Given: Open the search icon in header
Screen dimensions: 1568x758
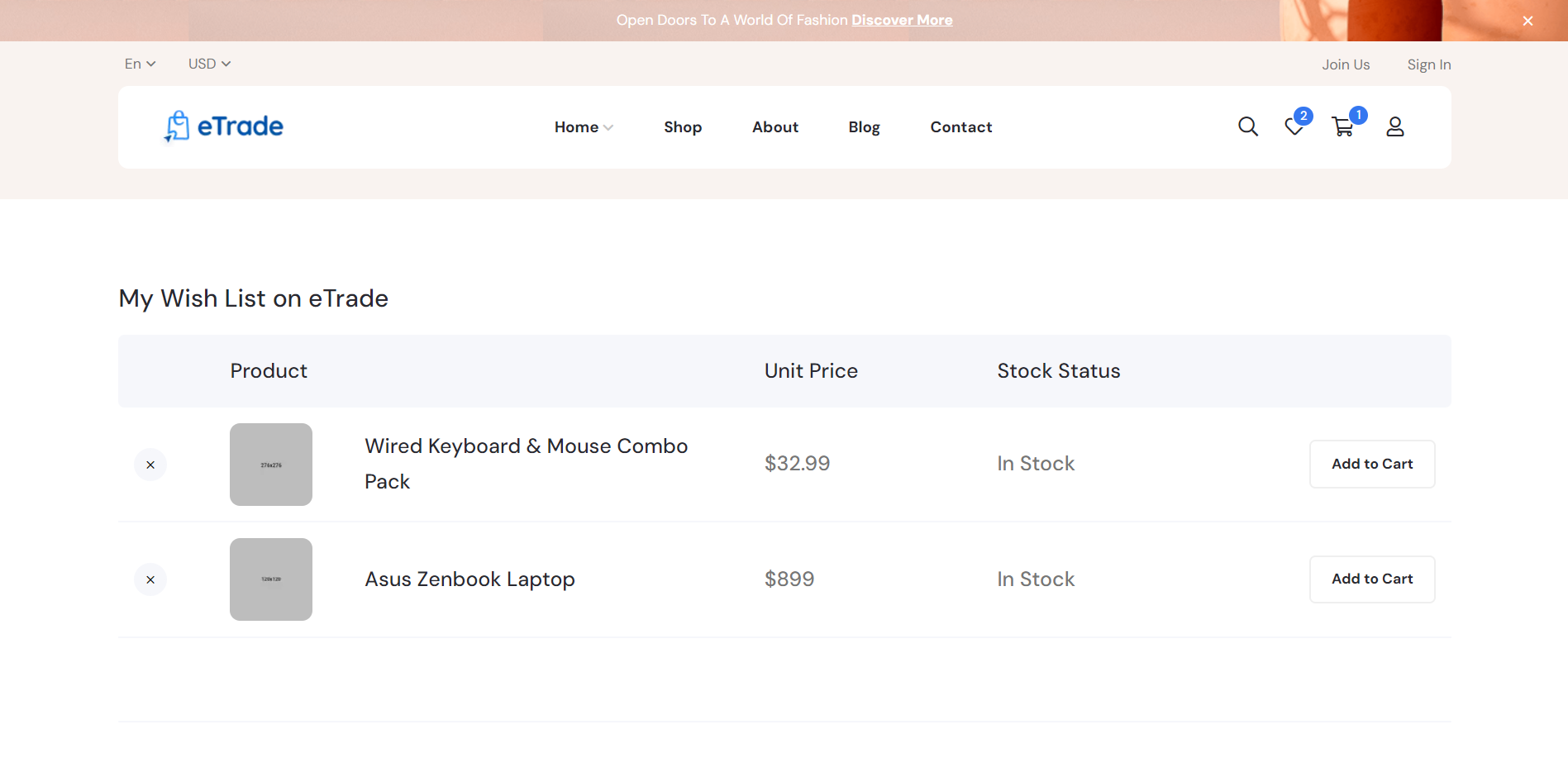Looking at the screenshot, I should 1248,126.
